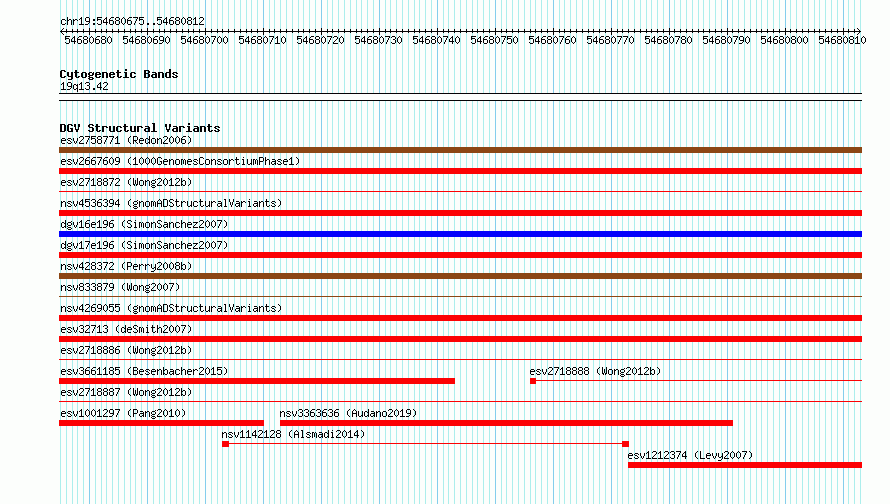Select the red esv32713 variant bar
The width and height of the screenshot is (890, 504).
[460, 339]
